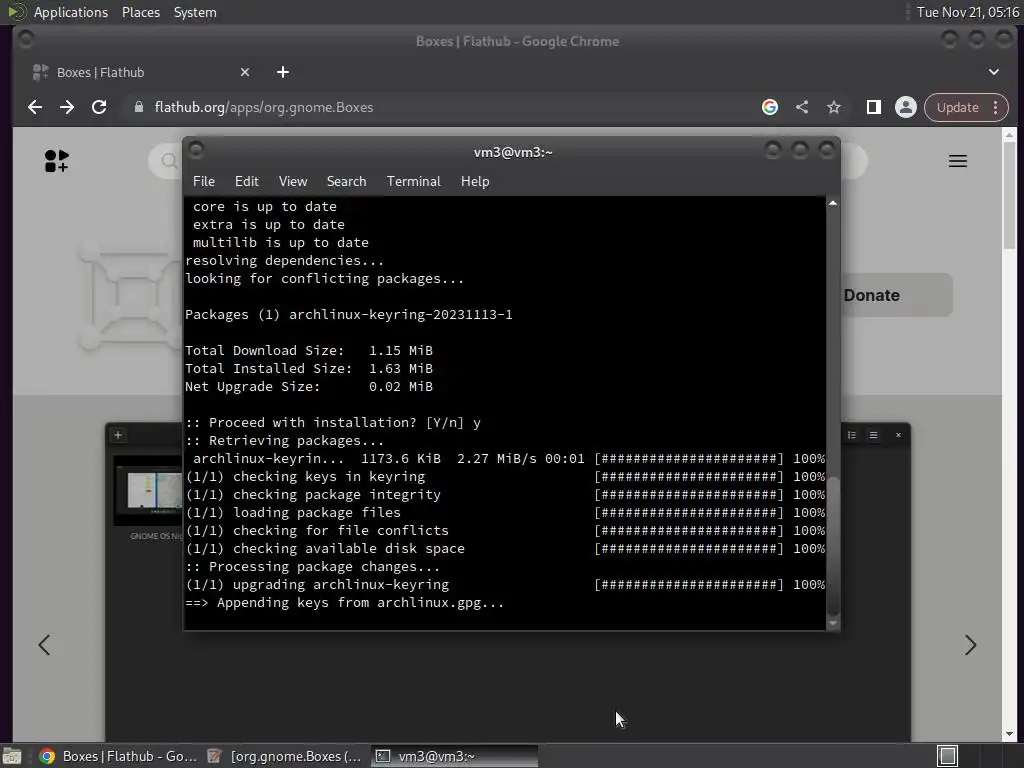This screenshot has width=1024, height=768.
Task: Click the Donate button
Action: (x=896, y=295)
